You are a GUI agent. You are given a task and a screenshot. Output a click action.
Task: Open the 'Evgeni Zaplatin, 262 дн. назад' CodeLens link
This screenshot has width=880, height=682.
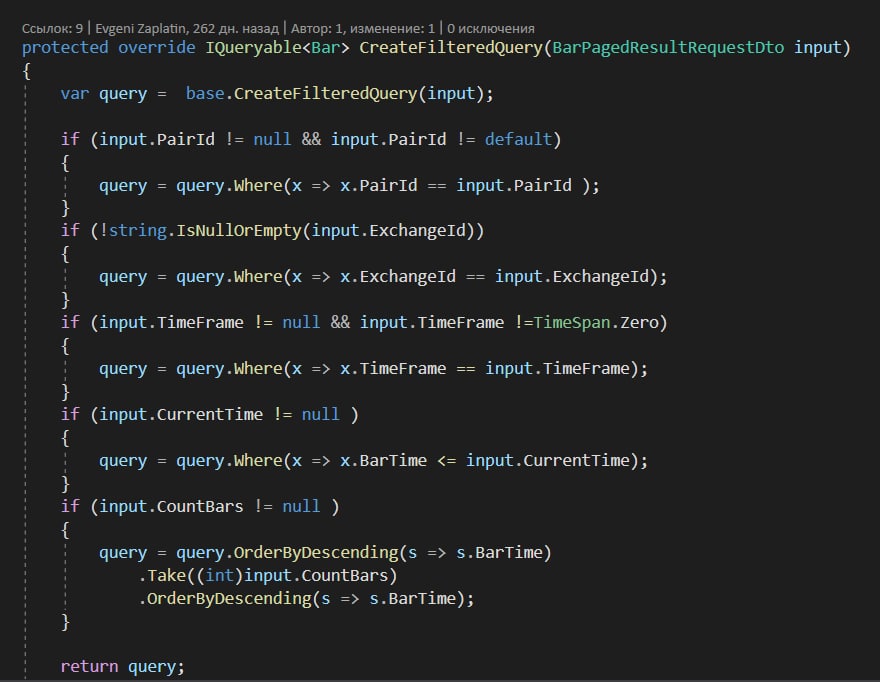pyautogui.click(x=187, y=28)
